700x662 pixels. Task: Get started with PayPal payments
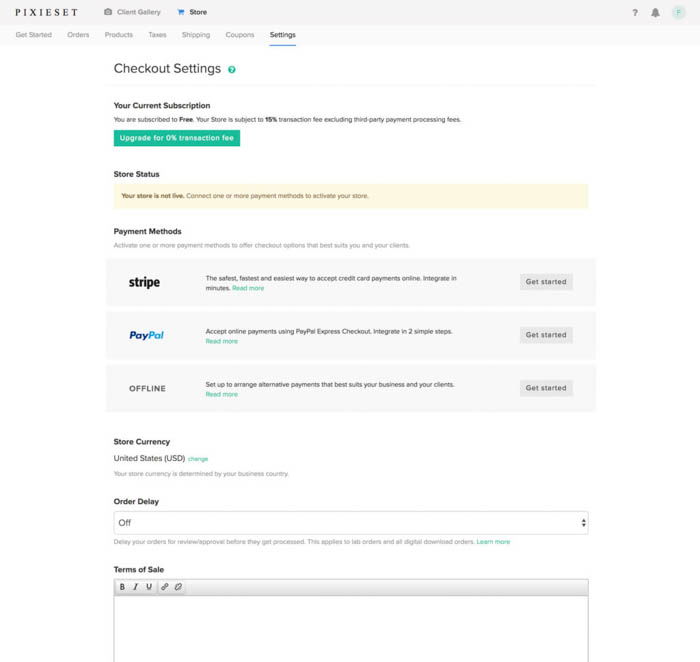[x=546, y=335]
